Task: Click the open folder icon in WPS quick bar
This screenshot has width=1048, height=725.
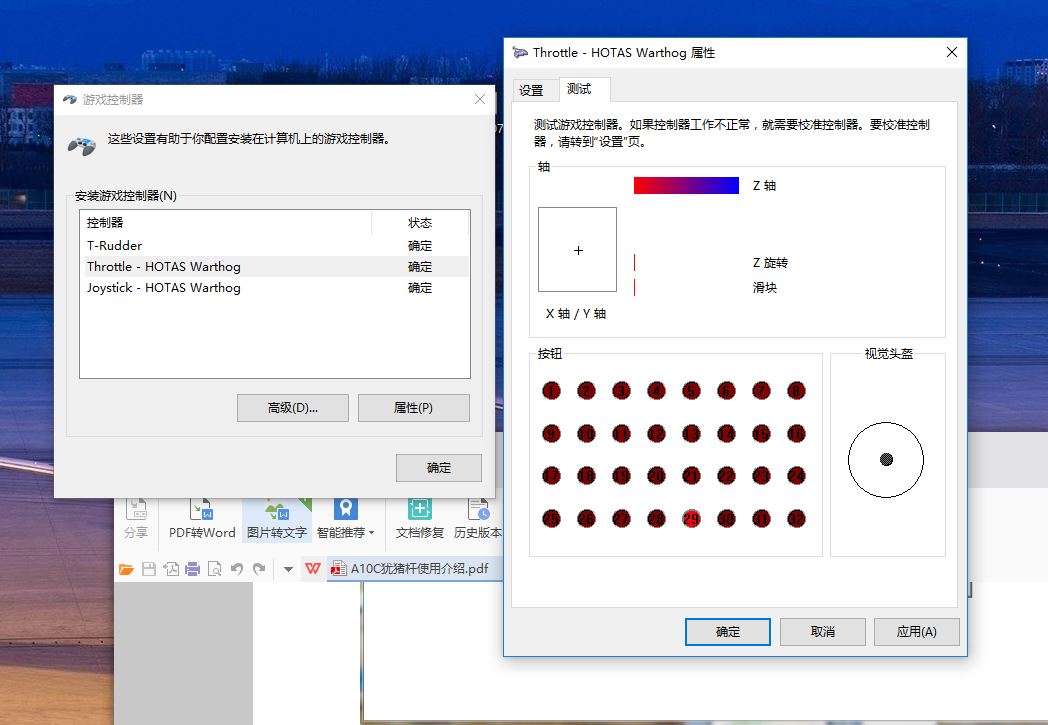Action: (x=126, y=569)
